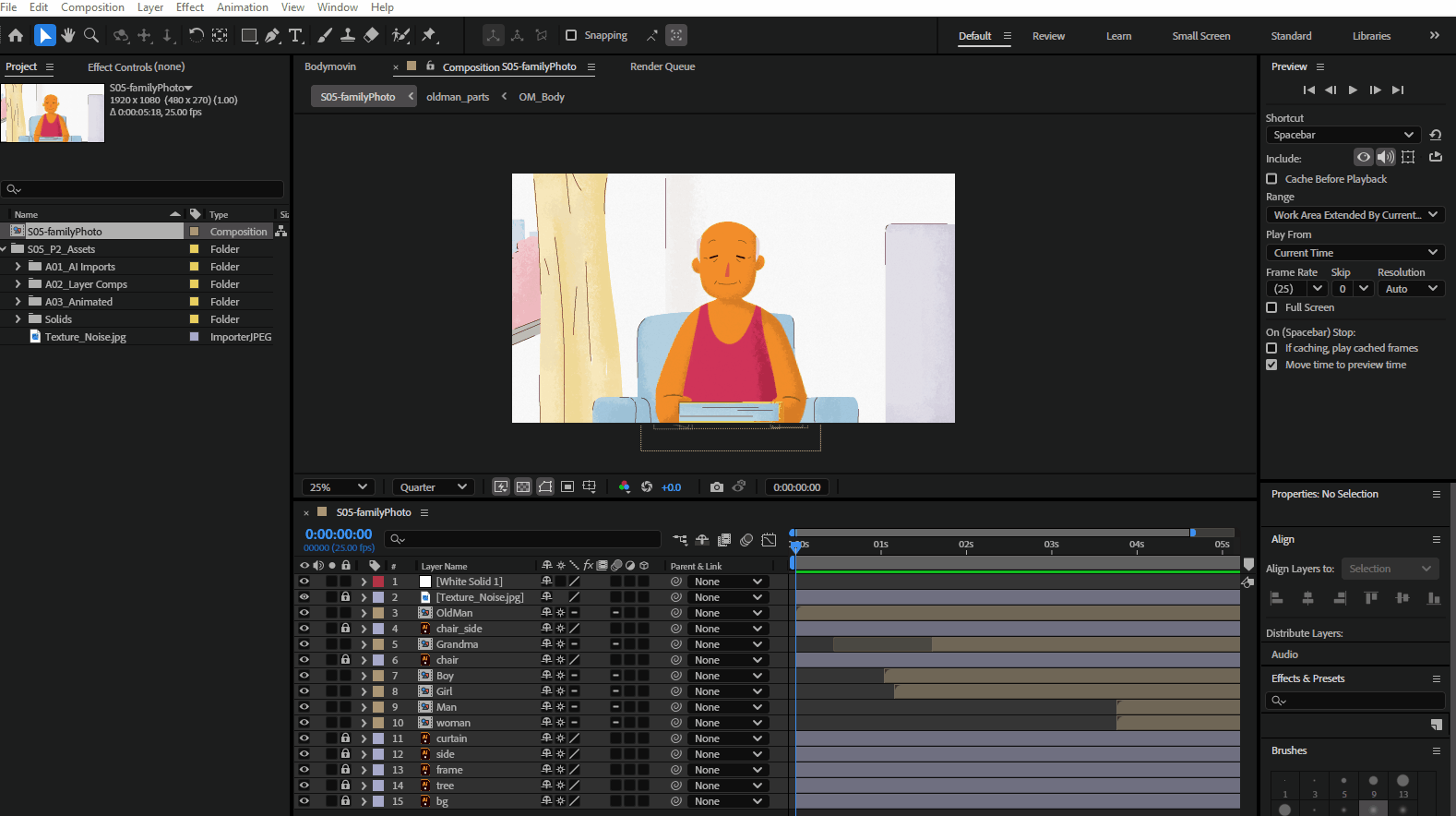The width and height of the screenshot is (1456, 816).
Task: Enable Full Screen checkbox
Action: [1271, 307]
